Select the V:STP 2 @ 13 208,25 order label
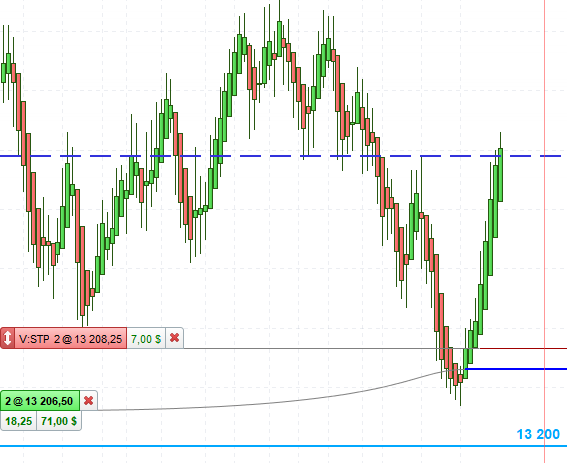The width and height of the screenshot is (567, 463). click(x=71, y=339)
